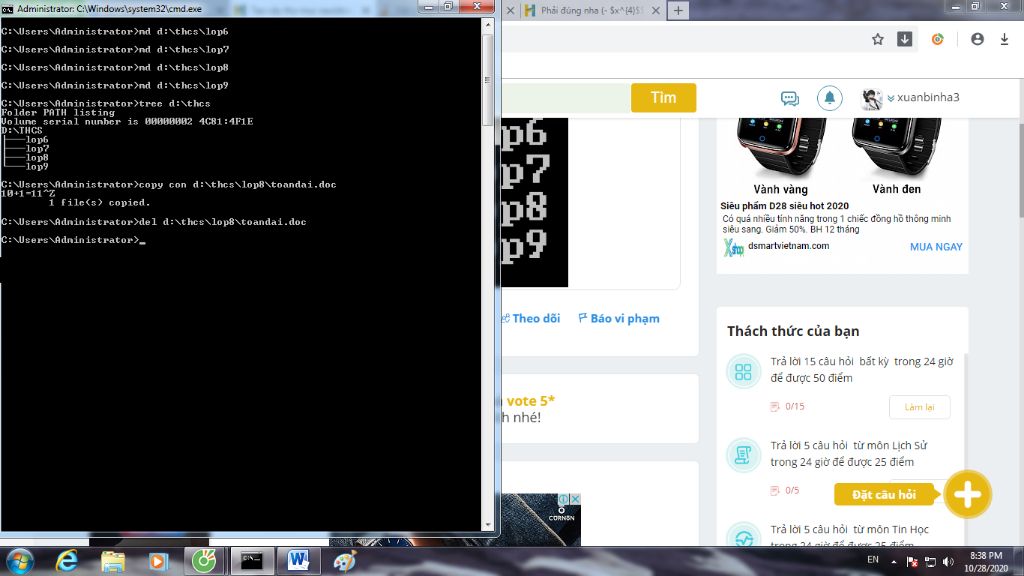1024x576 pixels.
Task: Click 'tree d:\thcs' command line in cmd
Action: [106, 103]
